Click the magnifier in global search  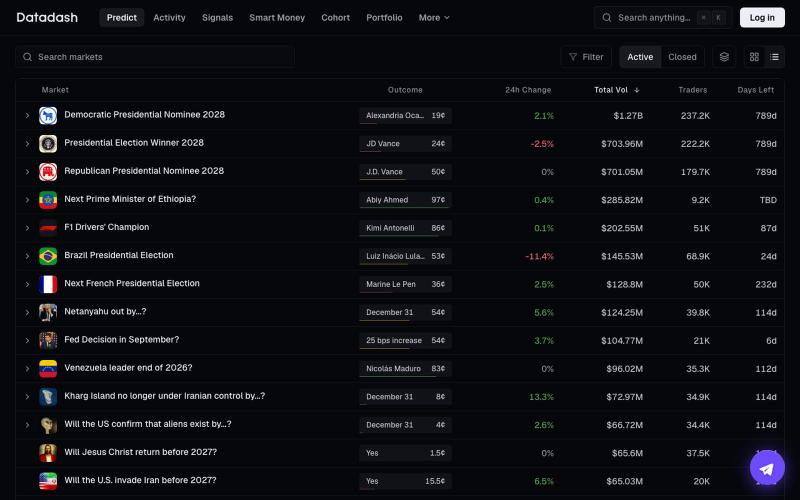coord(606,18)
